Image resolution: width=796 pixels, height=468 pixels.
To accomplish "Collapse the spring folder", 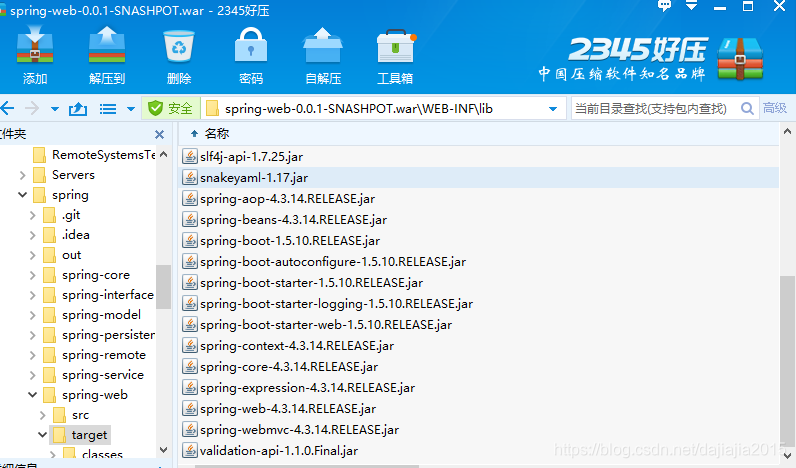I will [x=22, y=194].
